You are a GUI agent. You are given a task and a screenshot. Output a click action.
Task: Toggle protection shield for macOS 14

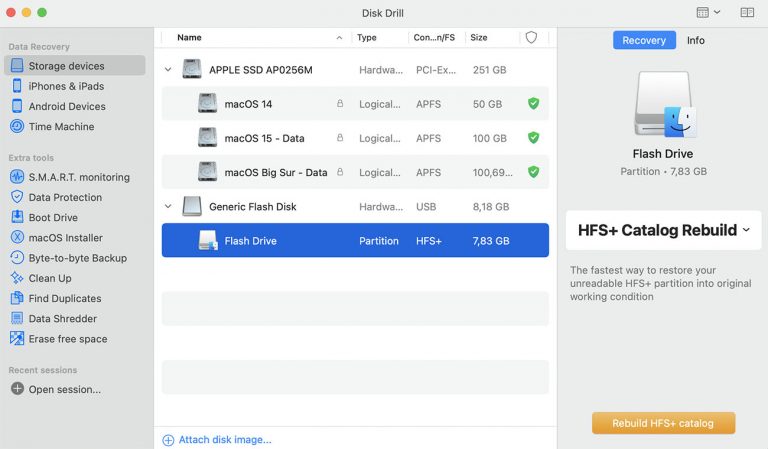(533, 103)
